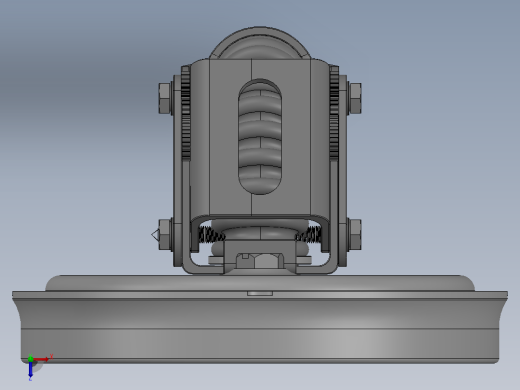Click the green Y axis origin of the triad
Screen dimensions: 520x390
30,358
